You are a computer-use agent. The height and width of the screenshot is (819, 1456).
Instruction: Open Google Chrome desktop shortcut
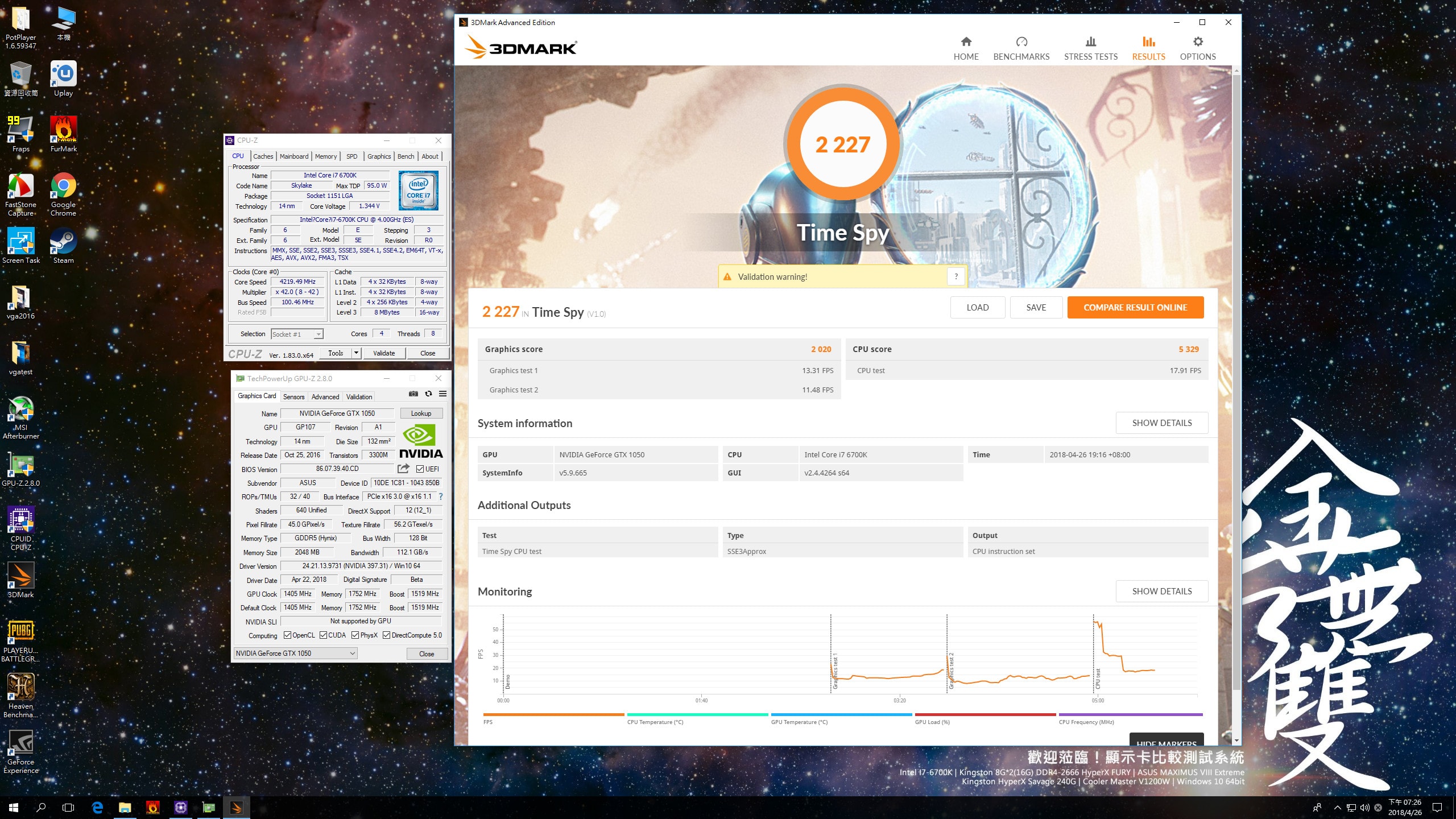pyautogui.click(x=63, y=194)
